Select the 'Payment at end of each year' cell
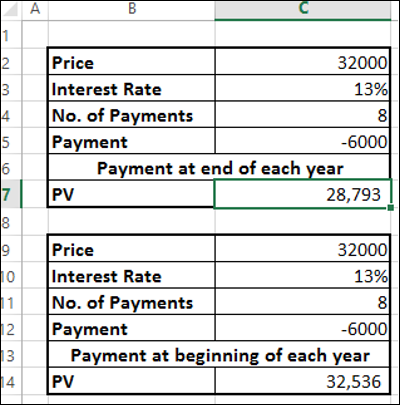 (x=219, y=168)
